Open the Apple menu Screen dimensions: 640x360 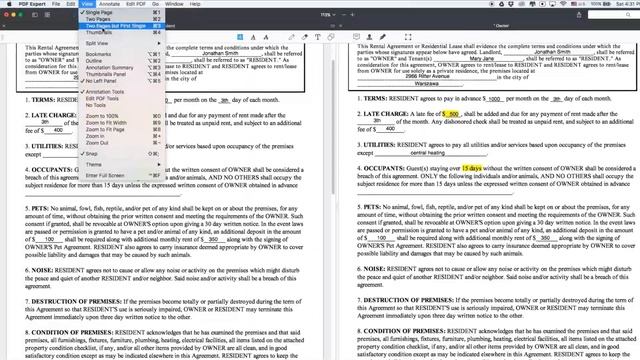(x=9, y=4)
